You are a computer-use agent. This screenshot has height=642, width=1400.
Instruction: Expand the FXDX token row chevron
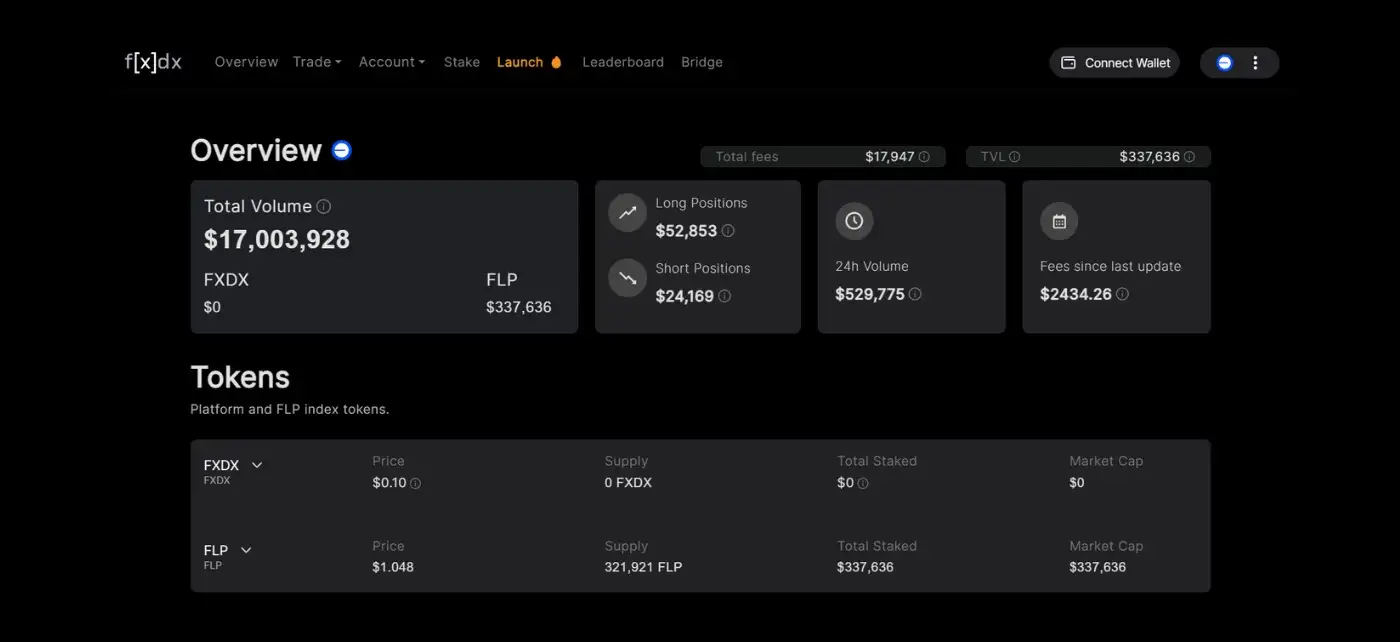click(257, 465)
